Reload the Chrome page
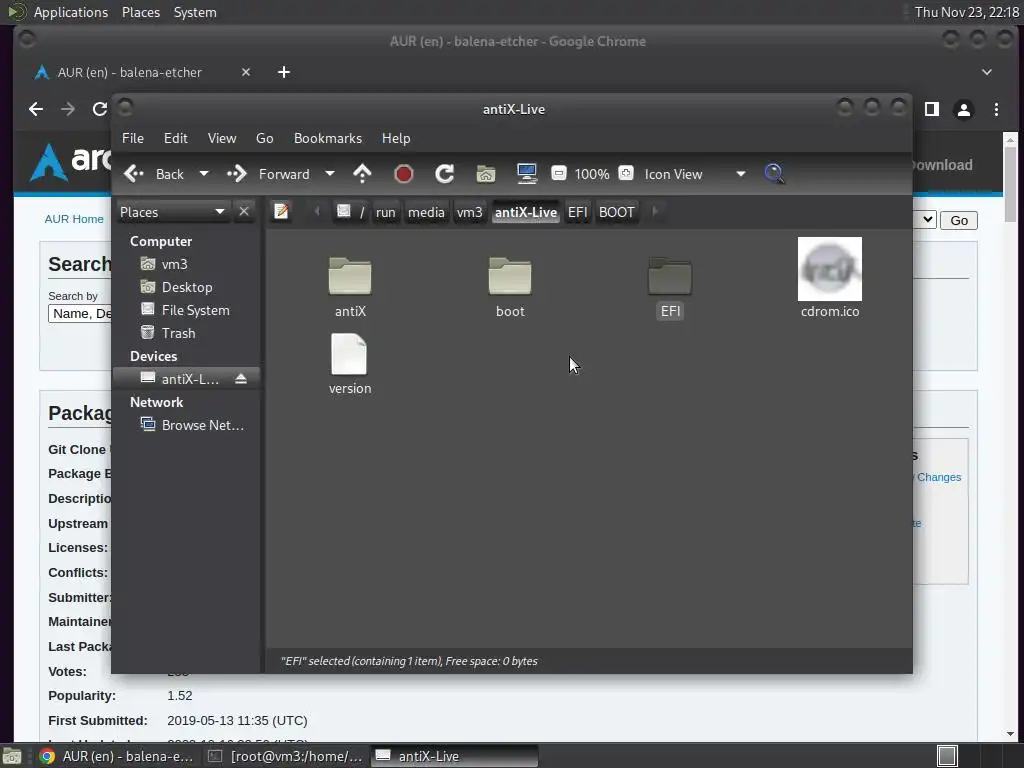Screen dimensions: 1024x768 point(99,109)
